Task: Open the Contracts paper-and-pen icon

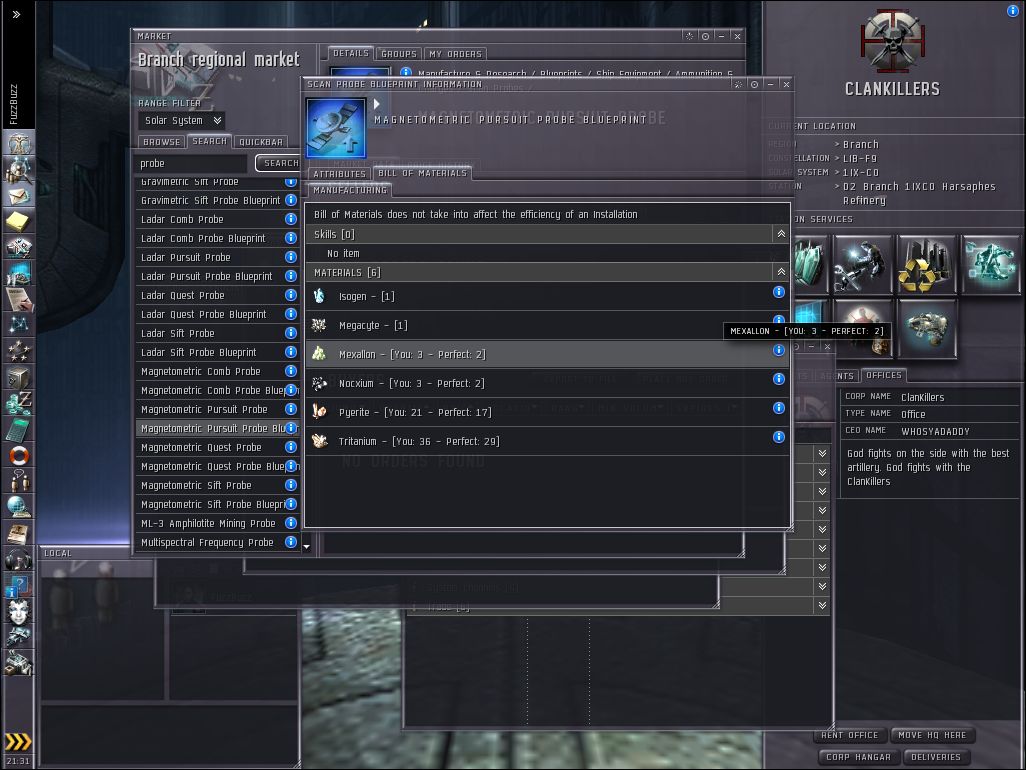Action: point(18,300)
